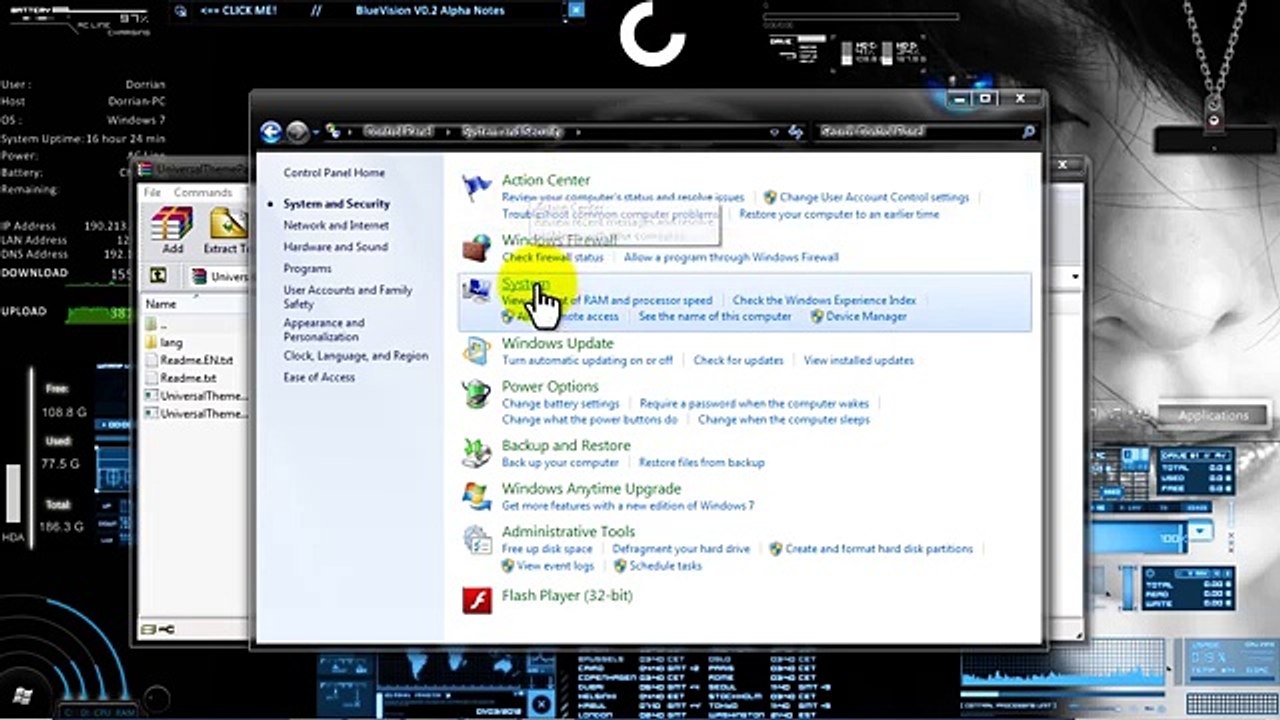
Task: Open the Power Options battery icon
Action: [477, 394]
